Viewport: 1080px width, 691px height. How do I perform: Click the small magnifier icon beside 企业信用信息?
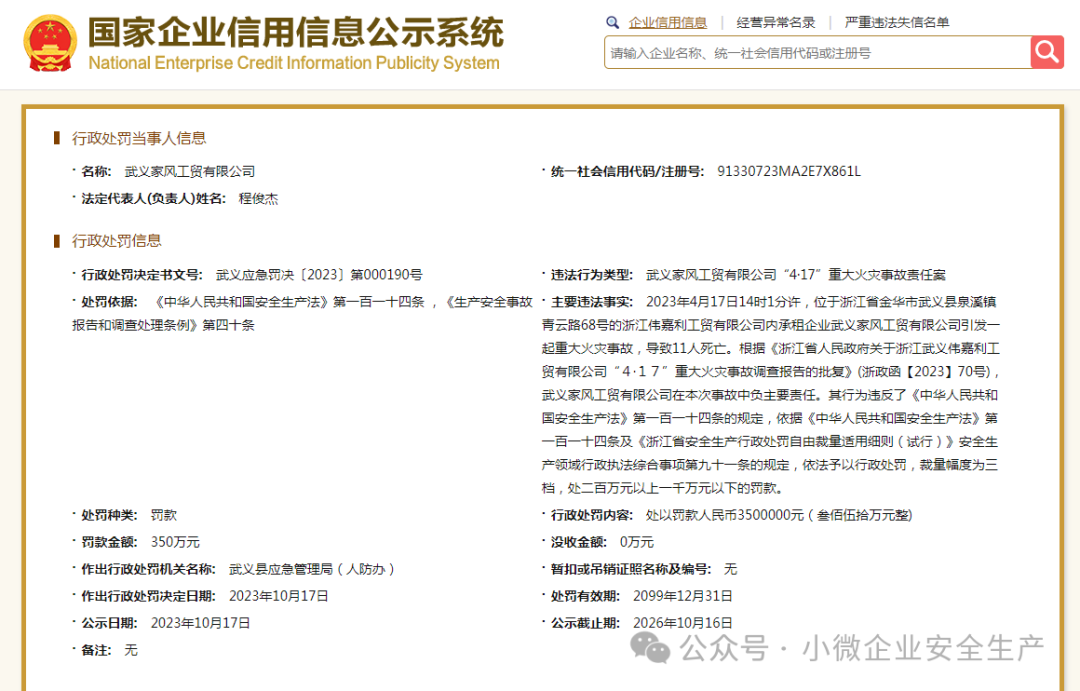tap(612, 23)
